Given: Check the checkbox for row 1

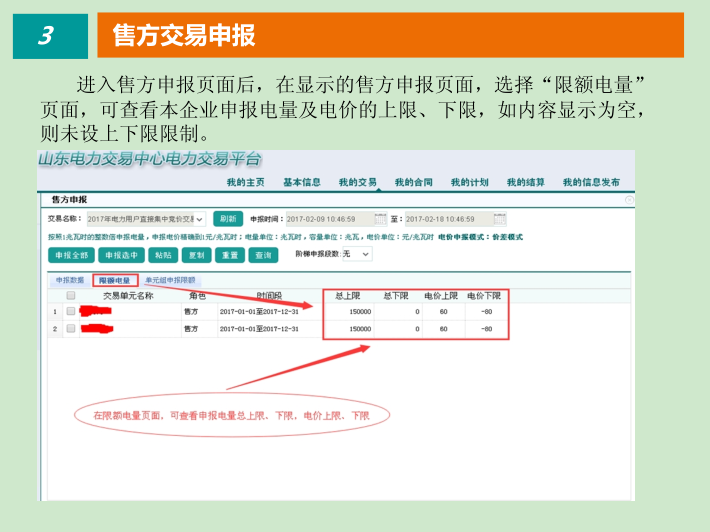Looking at the screenshot, I should click(71, 312).
